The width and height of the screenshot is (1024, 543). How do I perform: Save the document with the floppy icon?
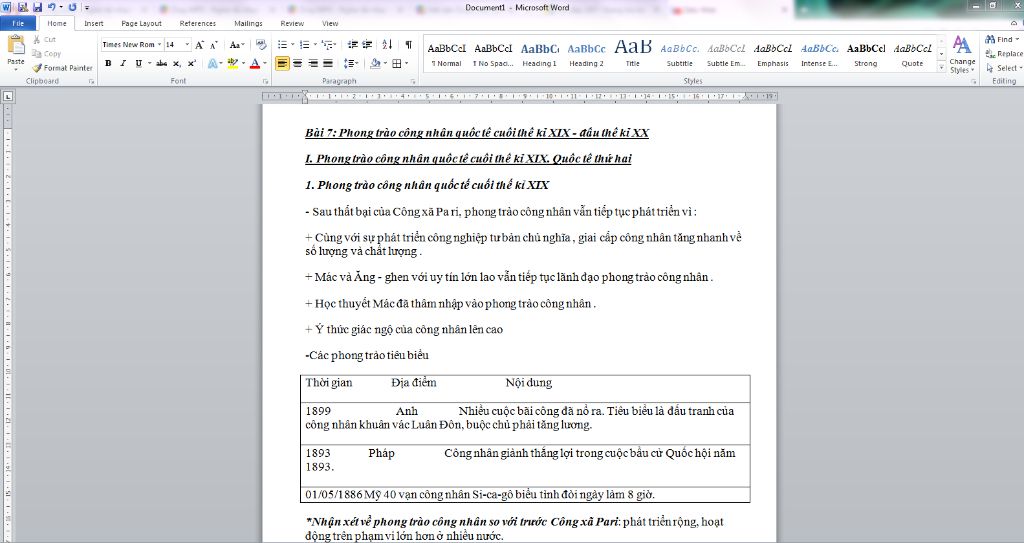point(37,7)
